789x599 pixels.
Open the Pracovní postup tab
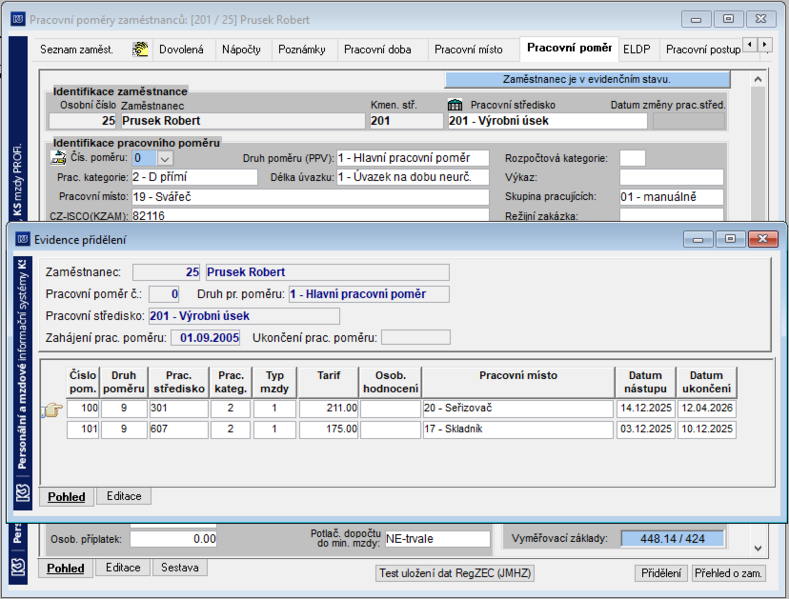pyautogui.click(x=703, y=49)
